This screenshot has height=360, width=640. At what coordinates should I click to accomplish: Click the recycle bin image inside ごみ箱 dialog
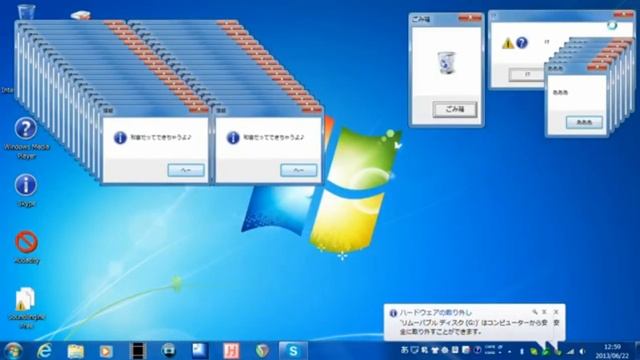pos(446,62)
